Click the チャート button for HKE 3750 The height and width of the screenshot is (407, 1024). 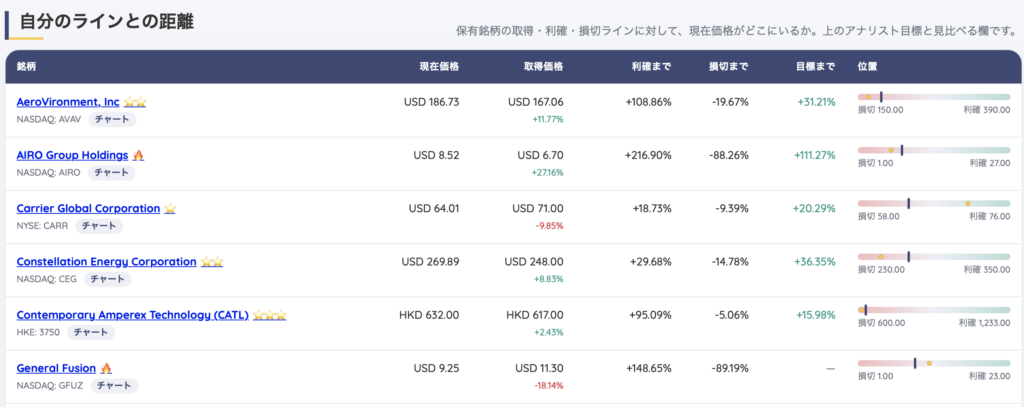(91, 333)
